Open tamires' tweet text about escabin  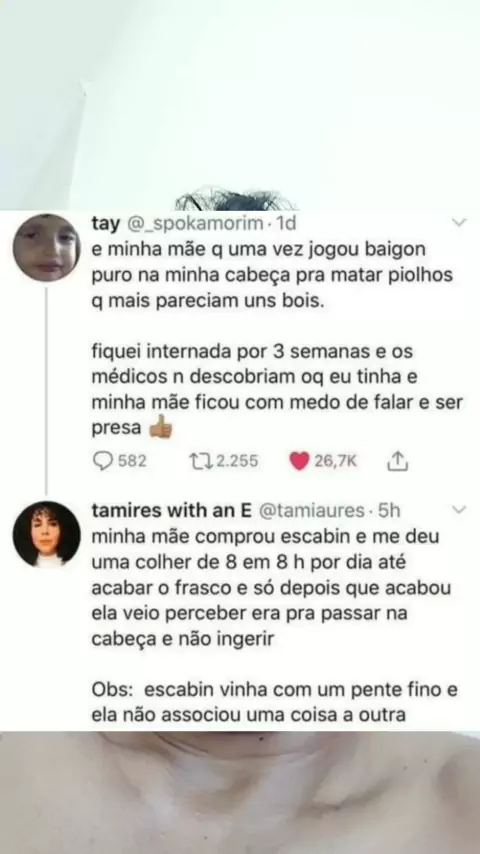point(275,625)
